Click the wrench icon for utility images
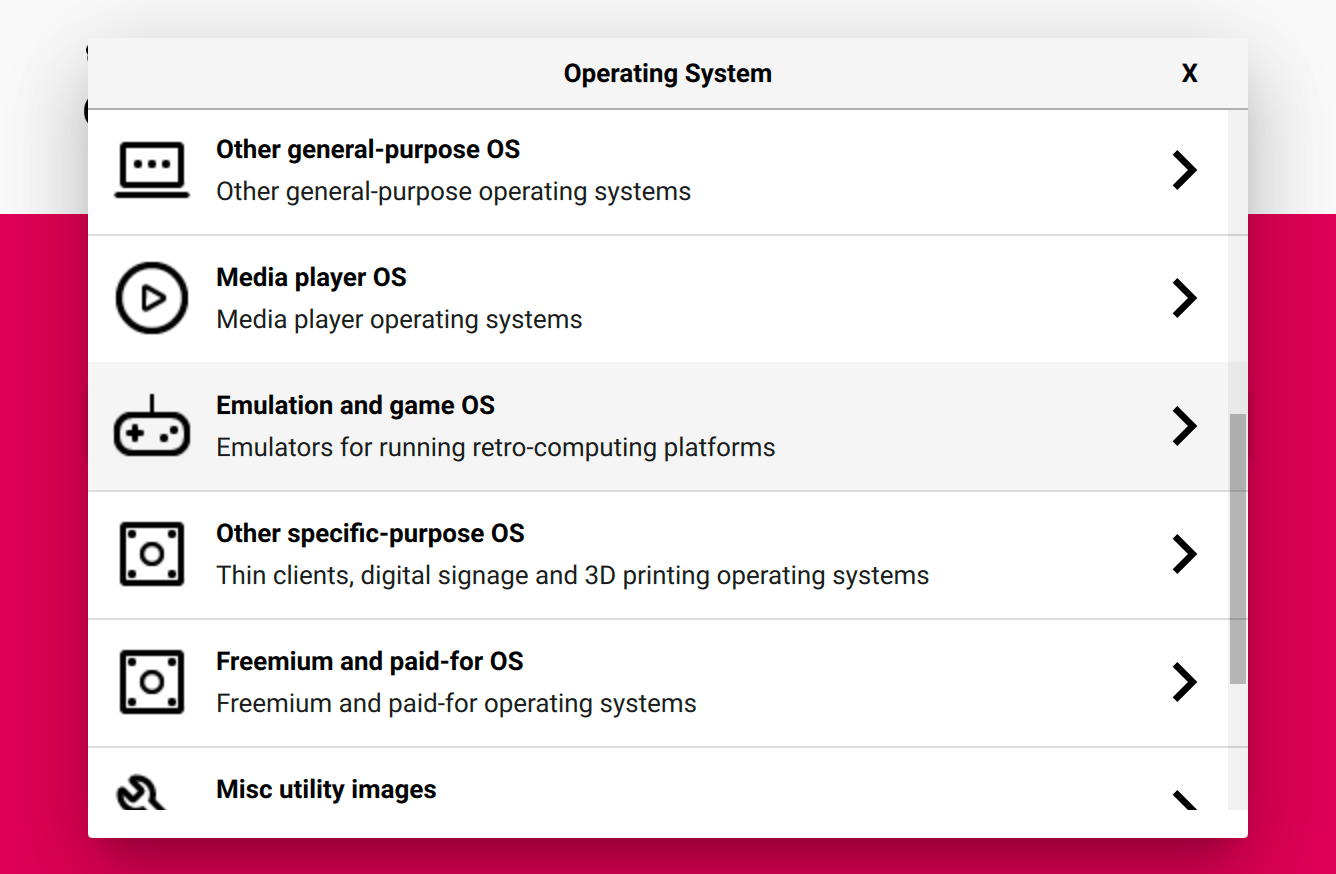 click(x=142, y=794)
